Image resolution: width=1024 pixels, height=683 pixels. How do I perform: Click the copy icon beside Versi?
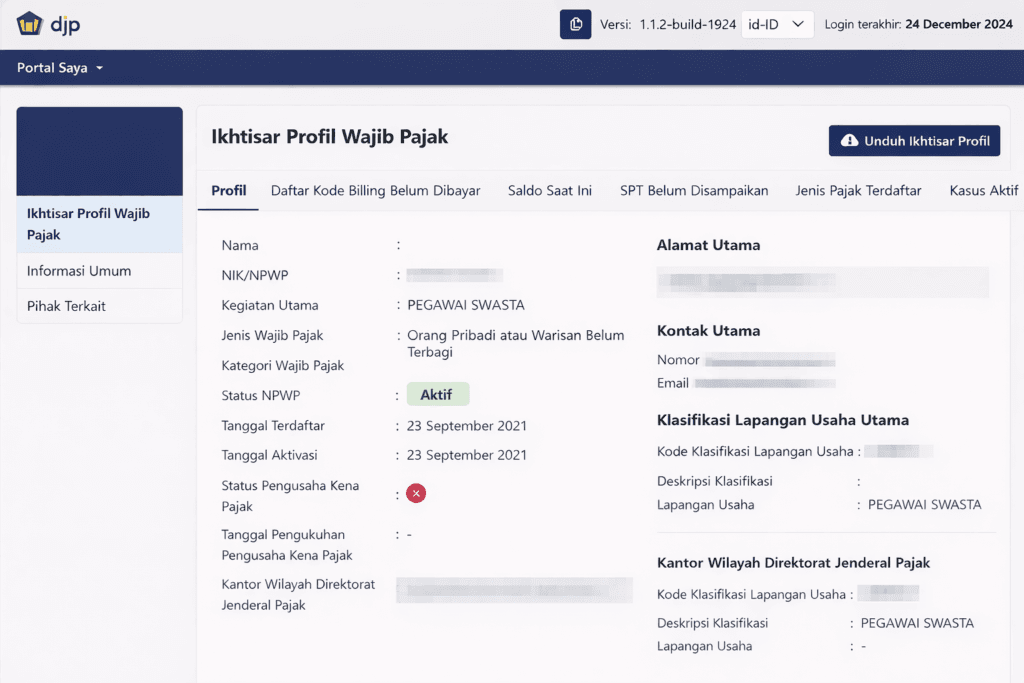[575, 25]
